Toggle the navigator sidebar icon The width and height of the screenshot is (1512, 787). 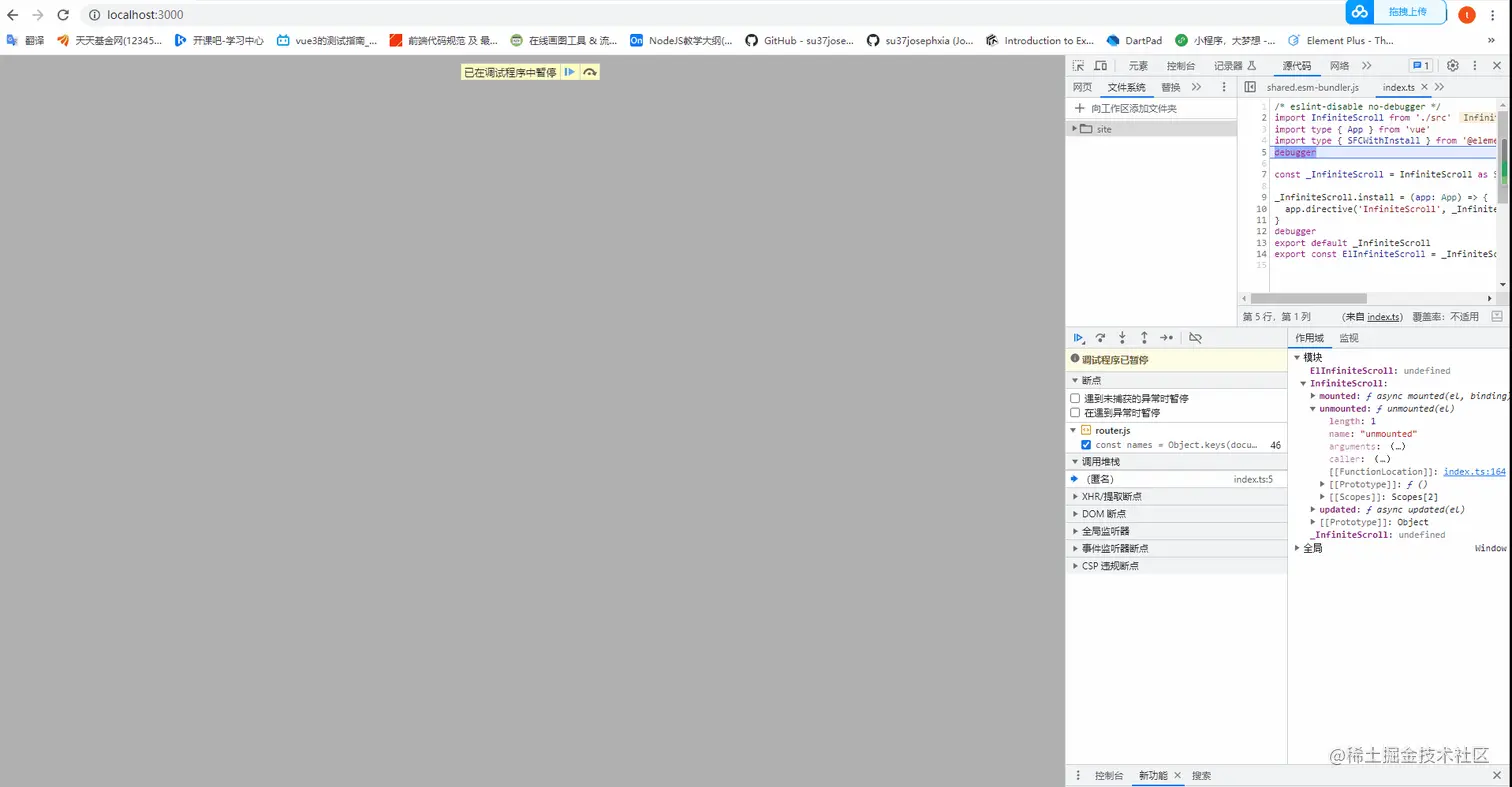(1250, 87)
